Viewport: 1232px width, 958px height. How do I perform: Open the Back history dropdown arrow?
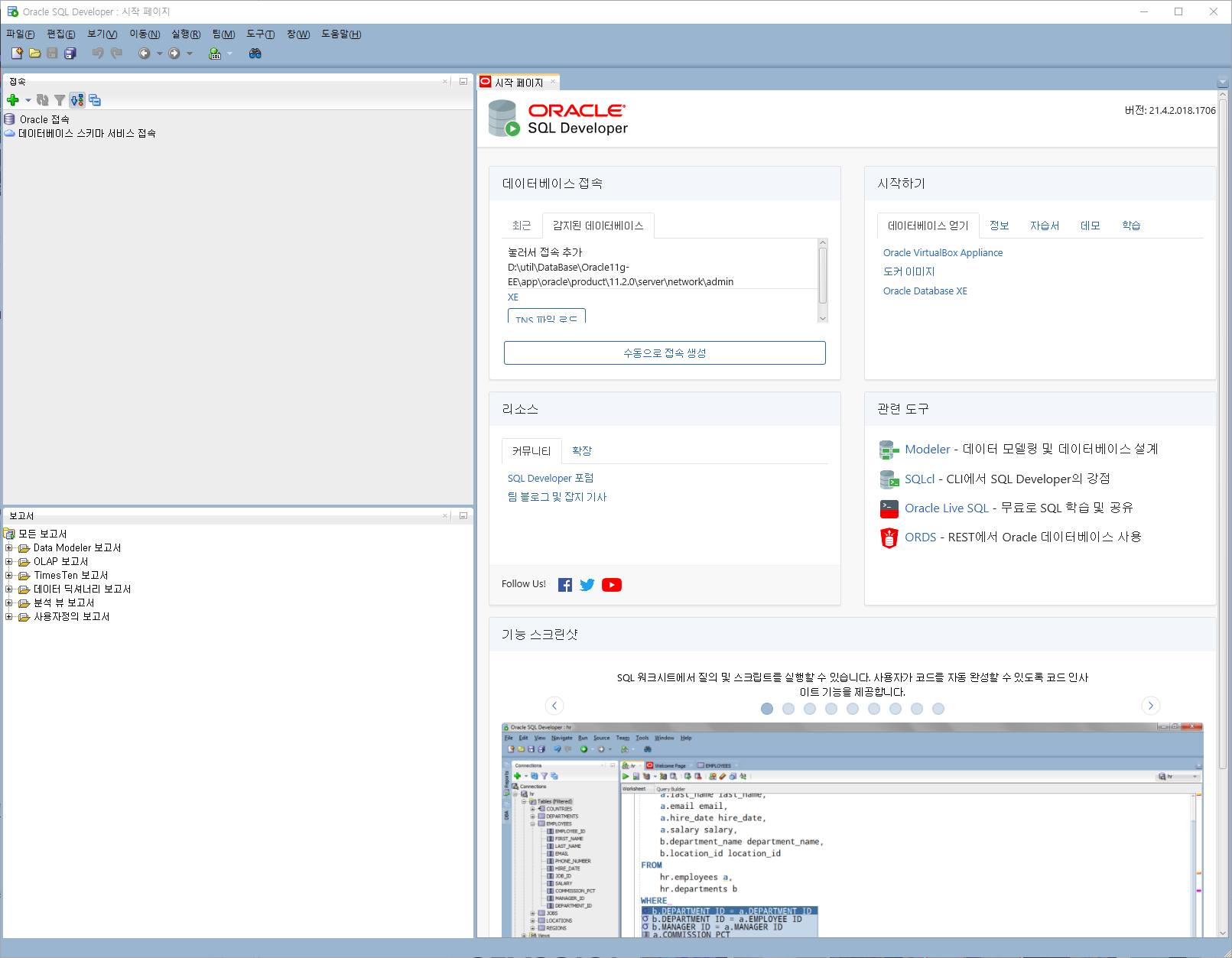coord(159,54)
